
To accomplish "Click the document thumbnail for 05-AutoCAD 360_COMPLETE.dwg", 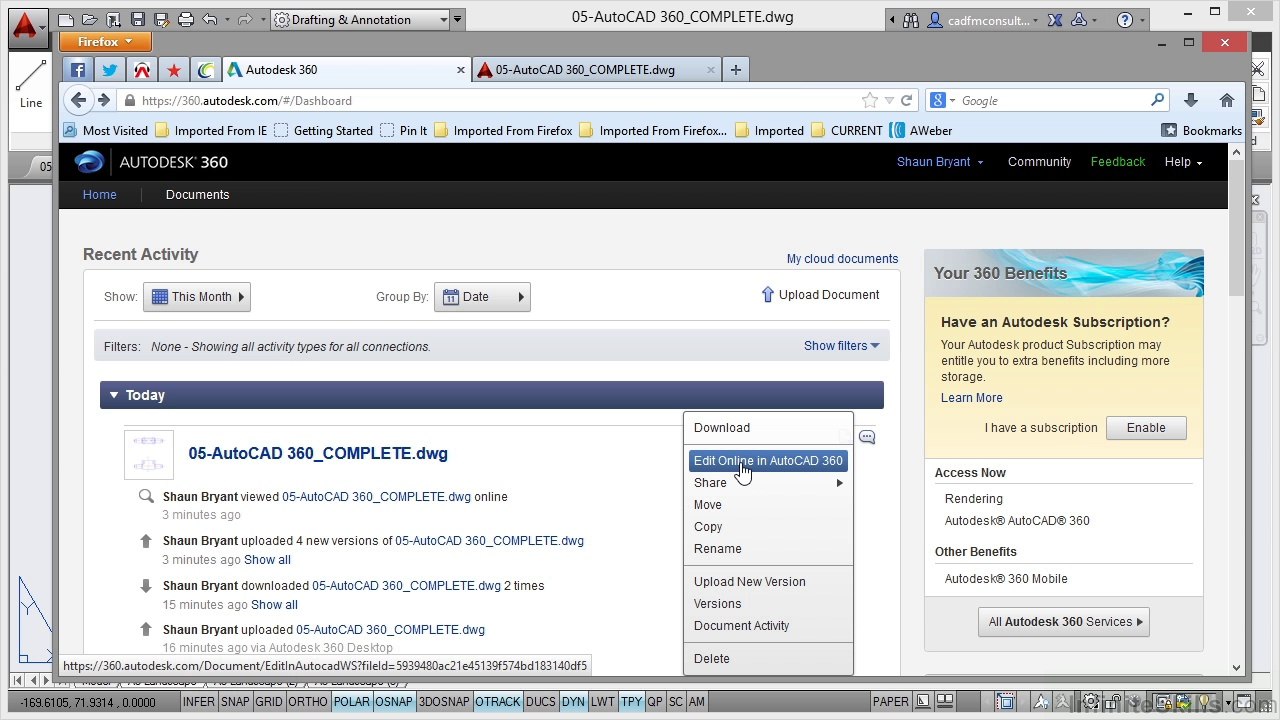I will [149, 455].
